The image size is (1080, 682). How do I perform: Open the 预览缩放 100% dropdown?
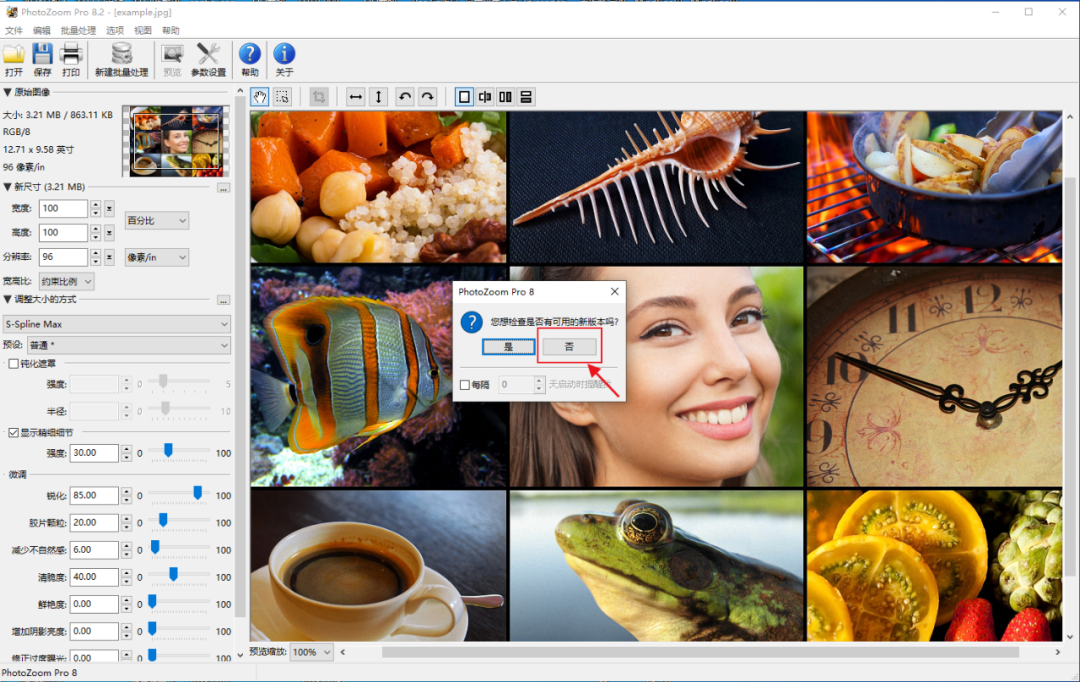coord(311,652)
